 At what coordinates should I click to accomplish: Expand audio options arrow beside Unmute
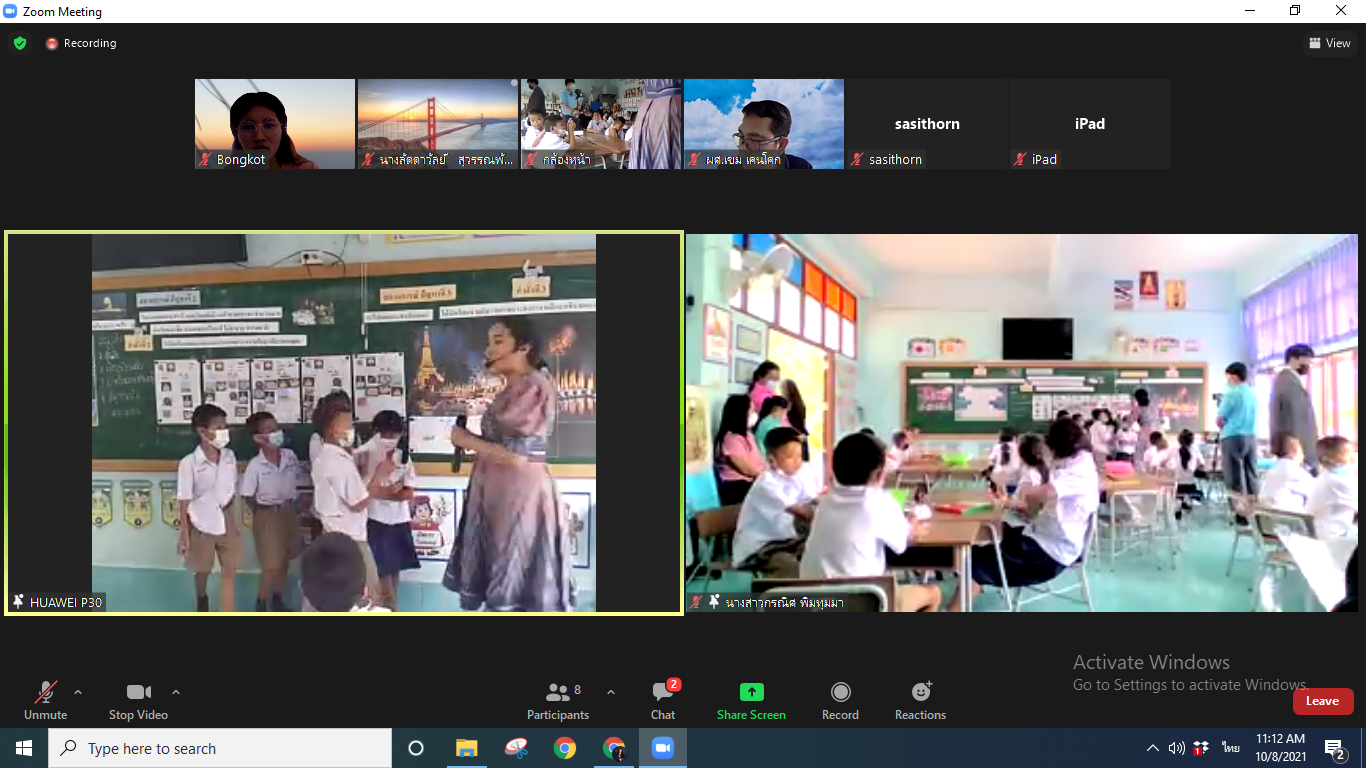78,692
